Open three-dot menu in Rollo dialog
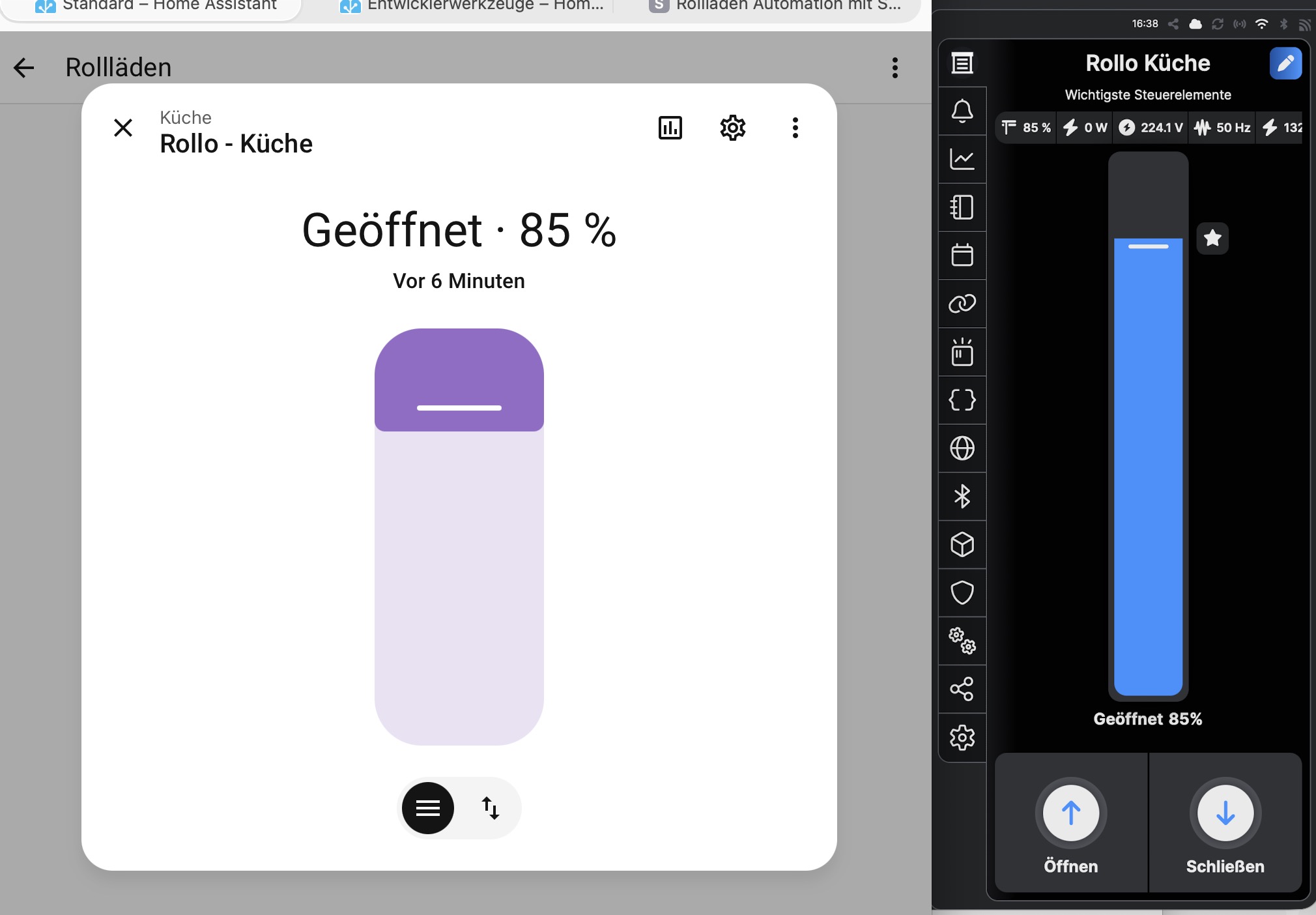1316x915 pixels. [795, 128]
